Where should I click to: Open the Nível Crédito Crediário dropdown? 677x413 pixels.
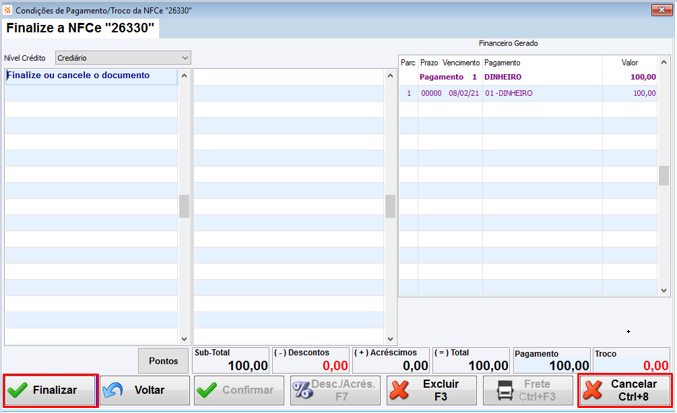[x=123, y=58]
